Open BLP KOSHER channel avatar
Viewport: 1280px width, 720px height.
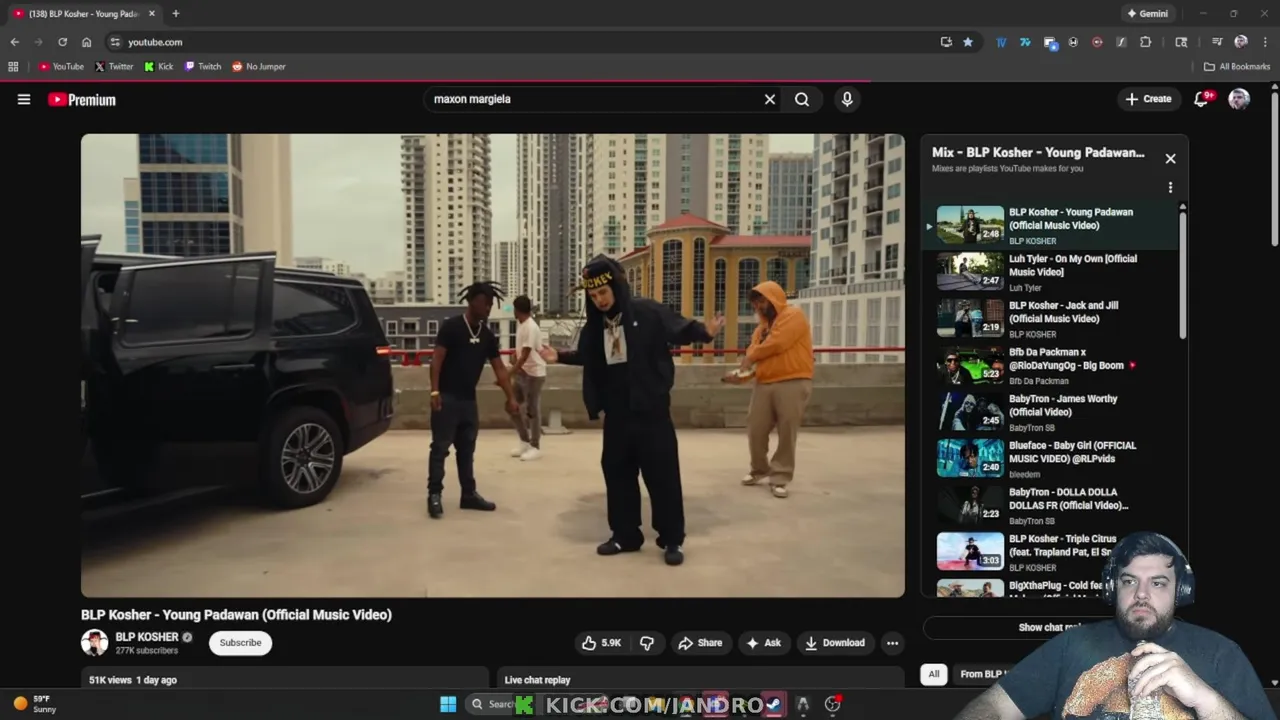(x=94, y=643)
